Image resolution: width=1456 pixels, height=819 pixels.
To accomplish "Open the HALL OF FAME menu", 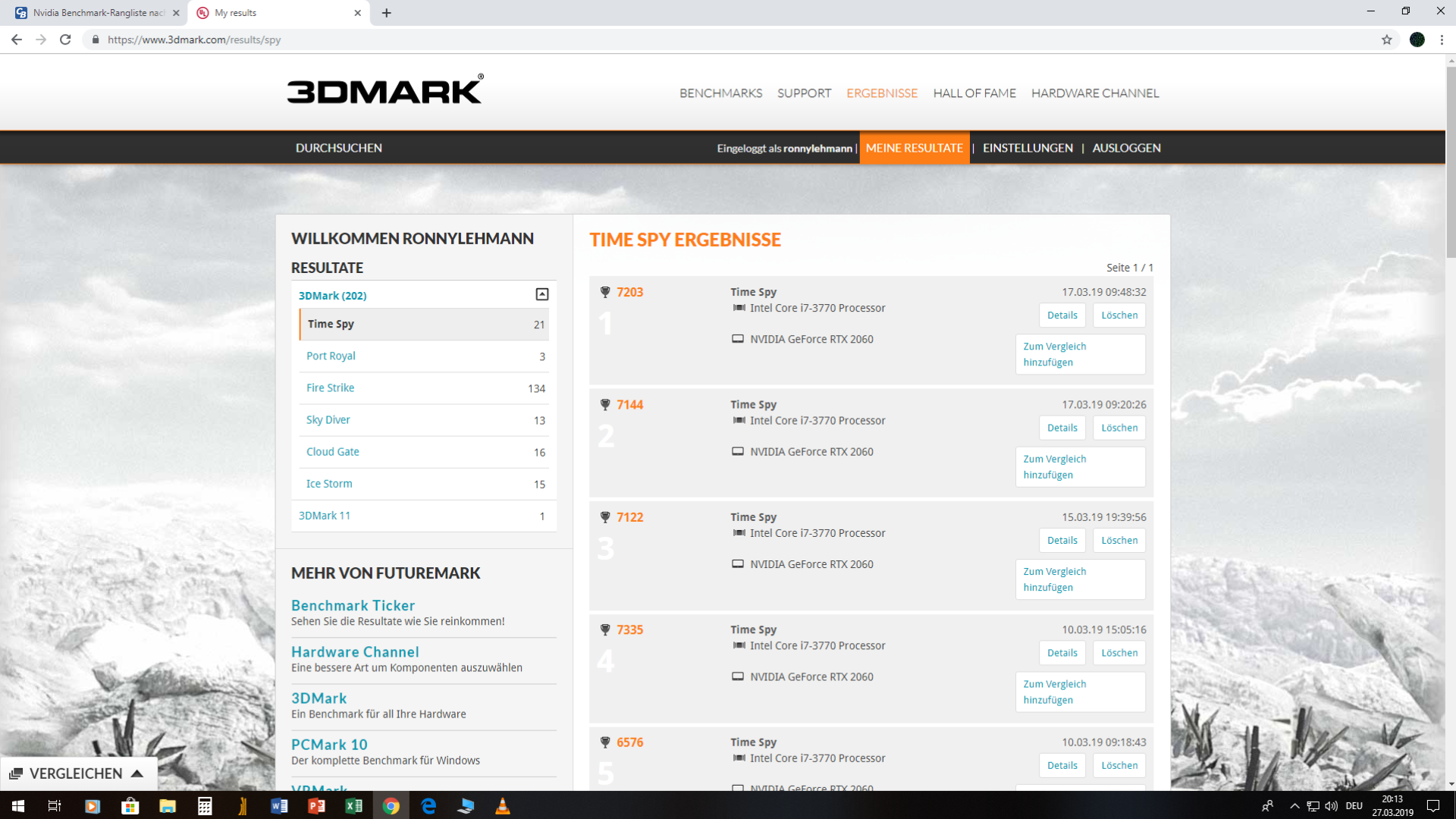I will (x=974, y=93).
